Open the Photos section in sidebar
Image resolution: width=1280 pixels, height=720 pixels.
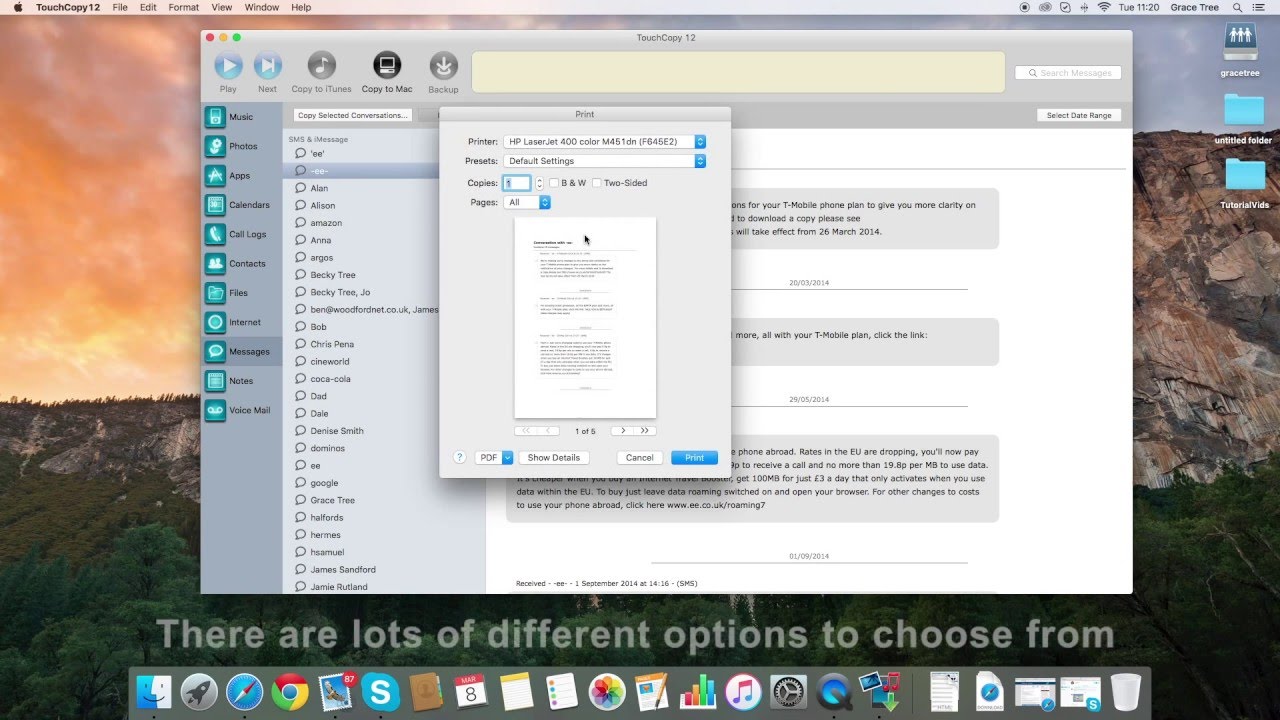tap(241, 146)
